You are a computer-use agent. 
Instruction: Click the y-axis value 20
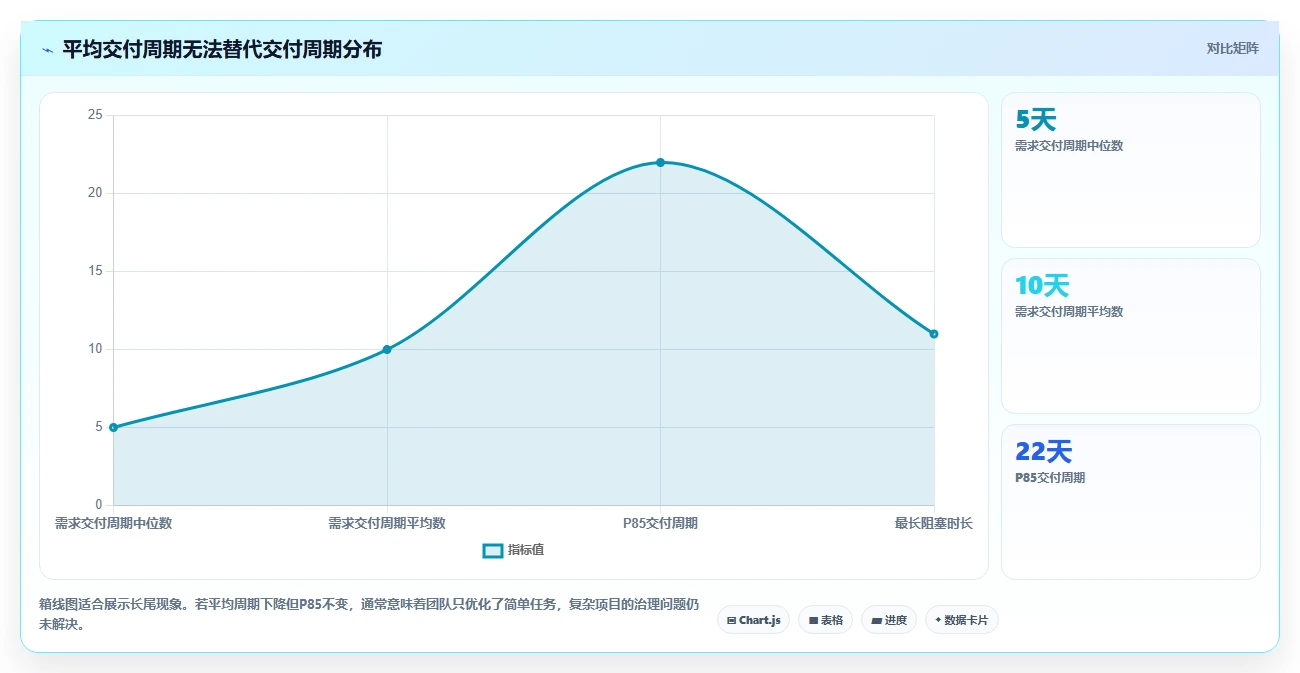click(95, 193)
